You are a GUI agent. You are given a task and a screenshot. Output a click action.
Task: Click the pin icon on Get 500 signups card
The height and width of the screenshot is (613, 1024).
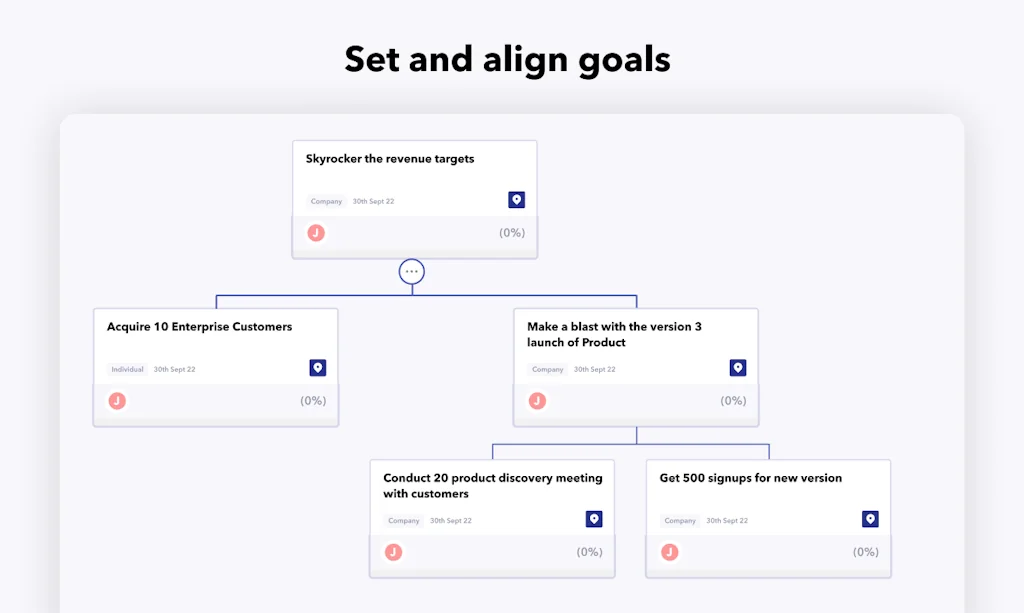coord(870,519)
